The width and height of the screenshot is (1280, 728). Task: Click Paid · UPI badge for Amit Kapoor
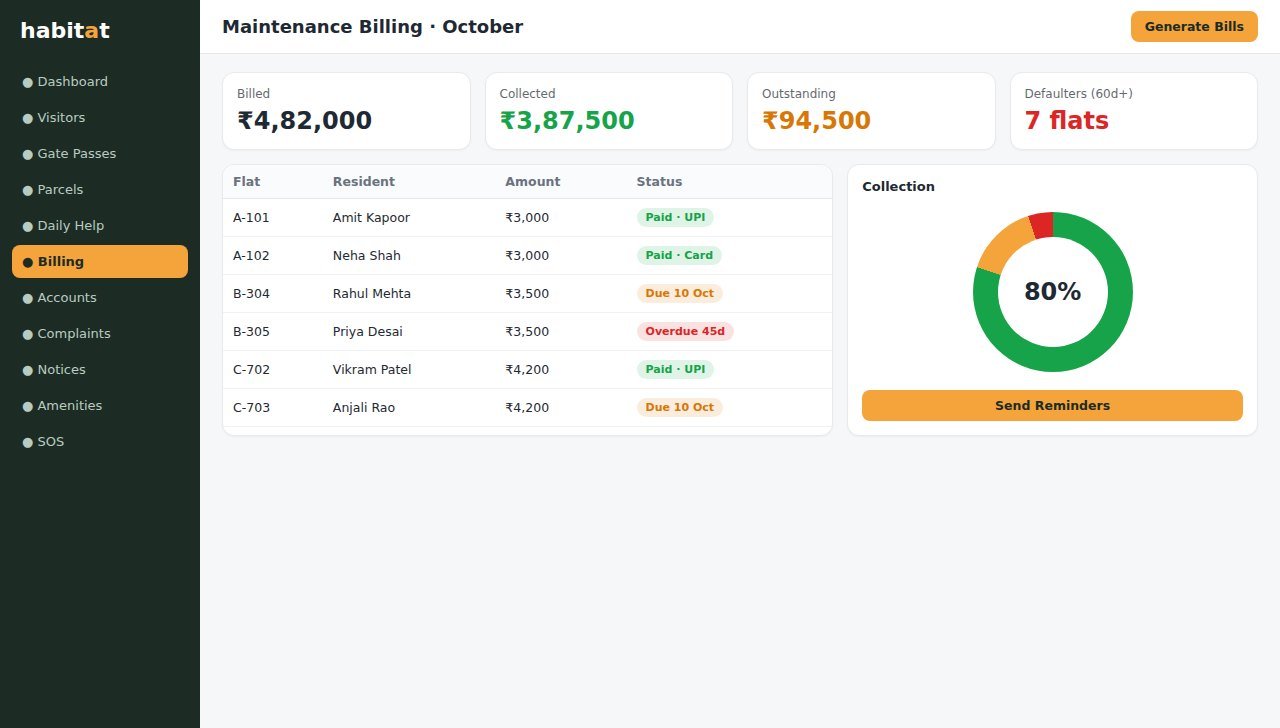pyautogui.click(x=675, y=218)
